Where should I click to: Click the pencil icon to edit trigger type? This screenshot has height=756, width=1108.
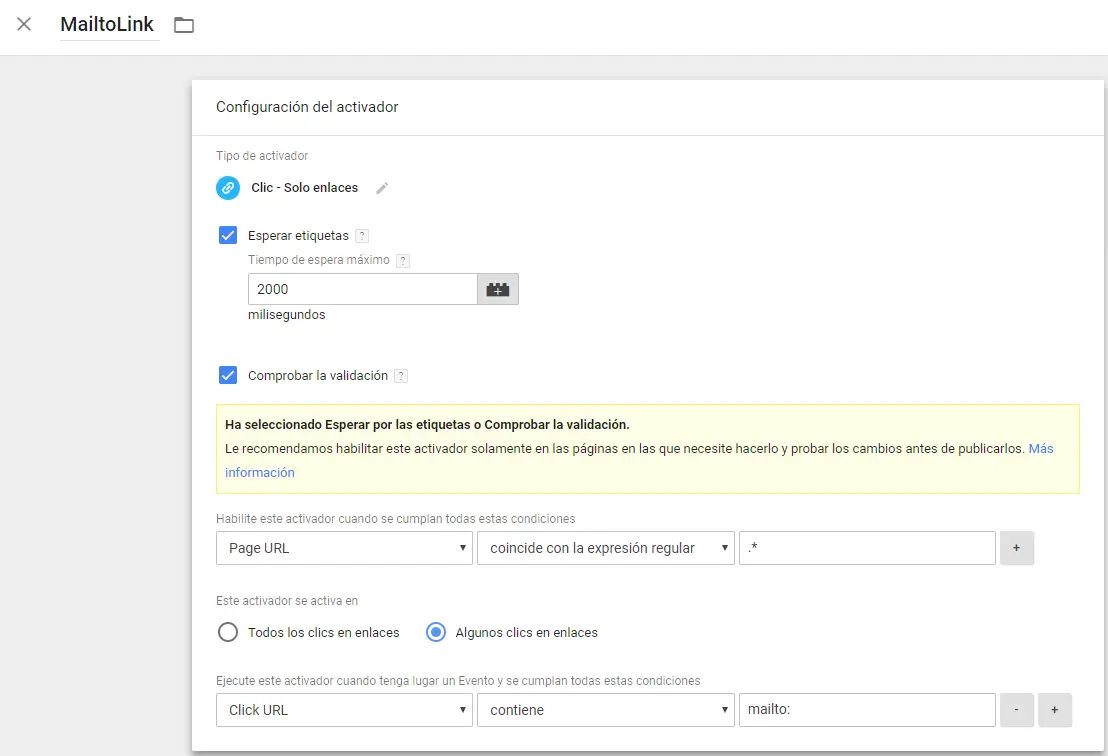[382, 188]
